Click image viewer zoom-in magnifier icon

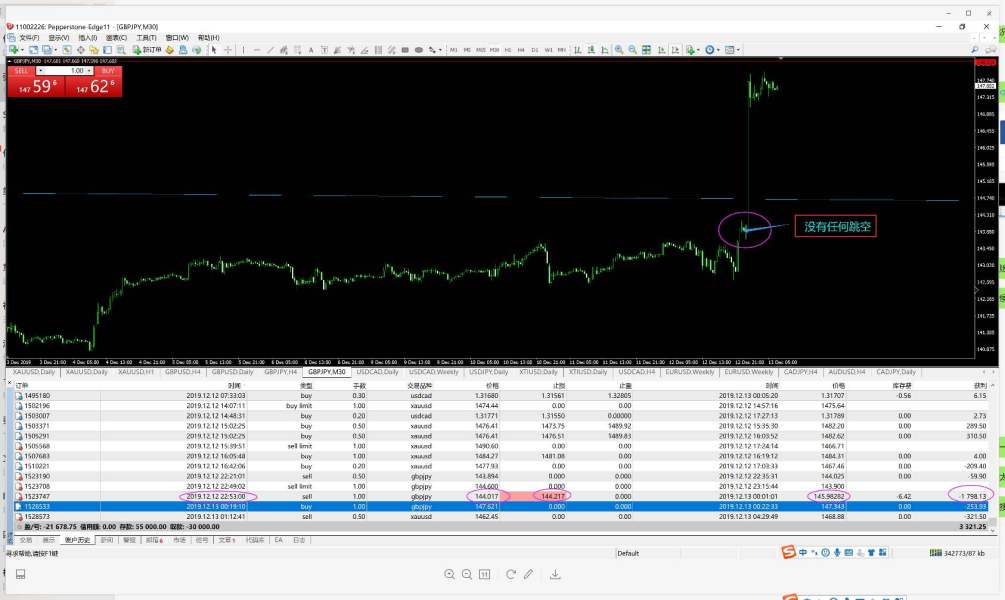[x=449, y=574]
